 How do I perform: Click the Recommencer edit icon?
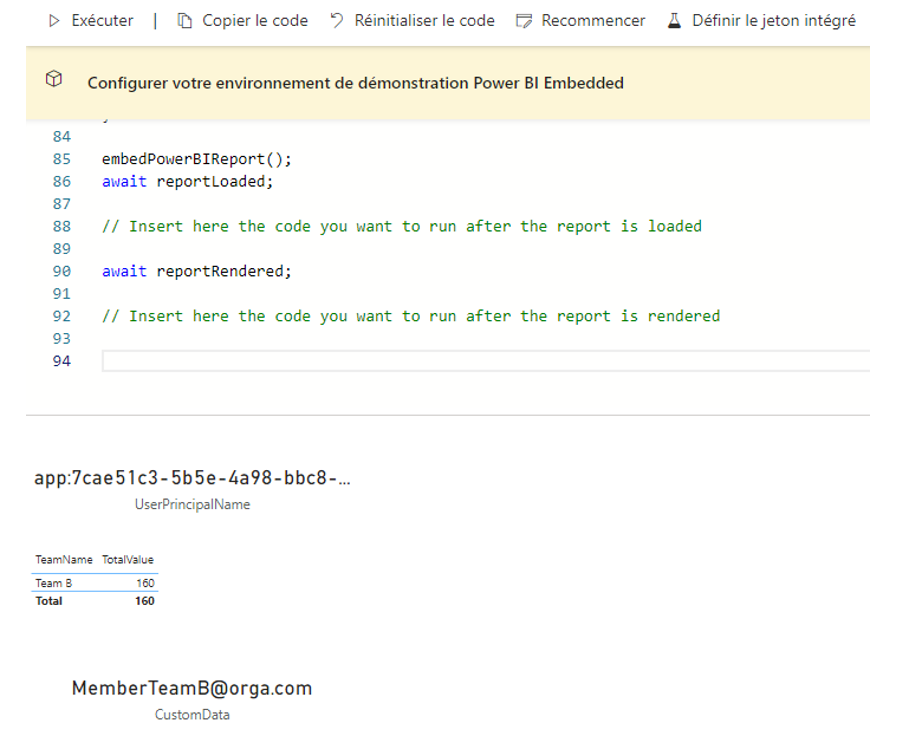(x=523, y=21)
